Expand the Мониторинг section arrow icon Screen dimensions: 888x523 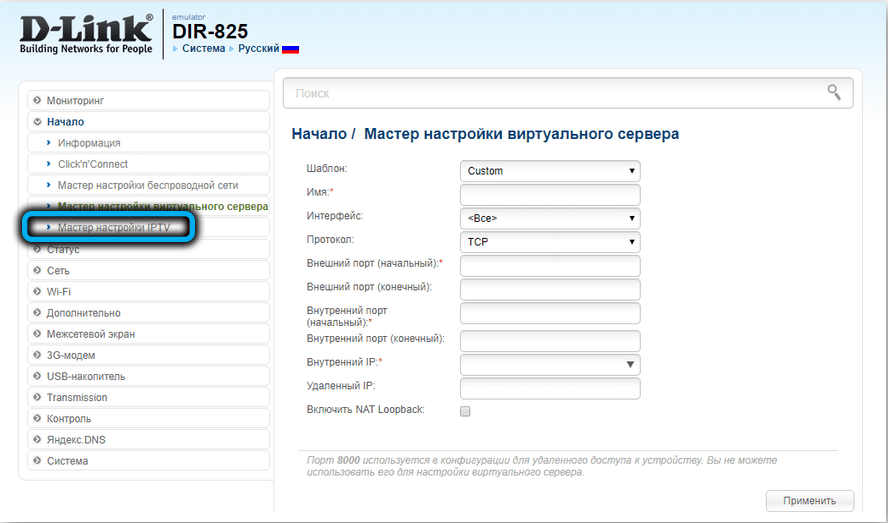(37, 101)
